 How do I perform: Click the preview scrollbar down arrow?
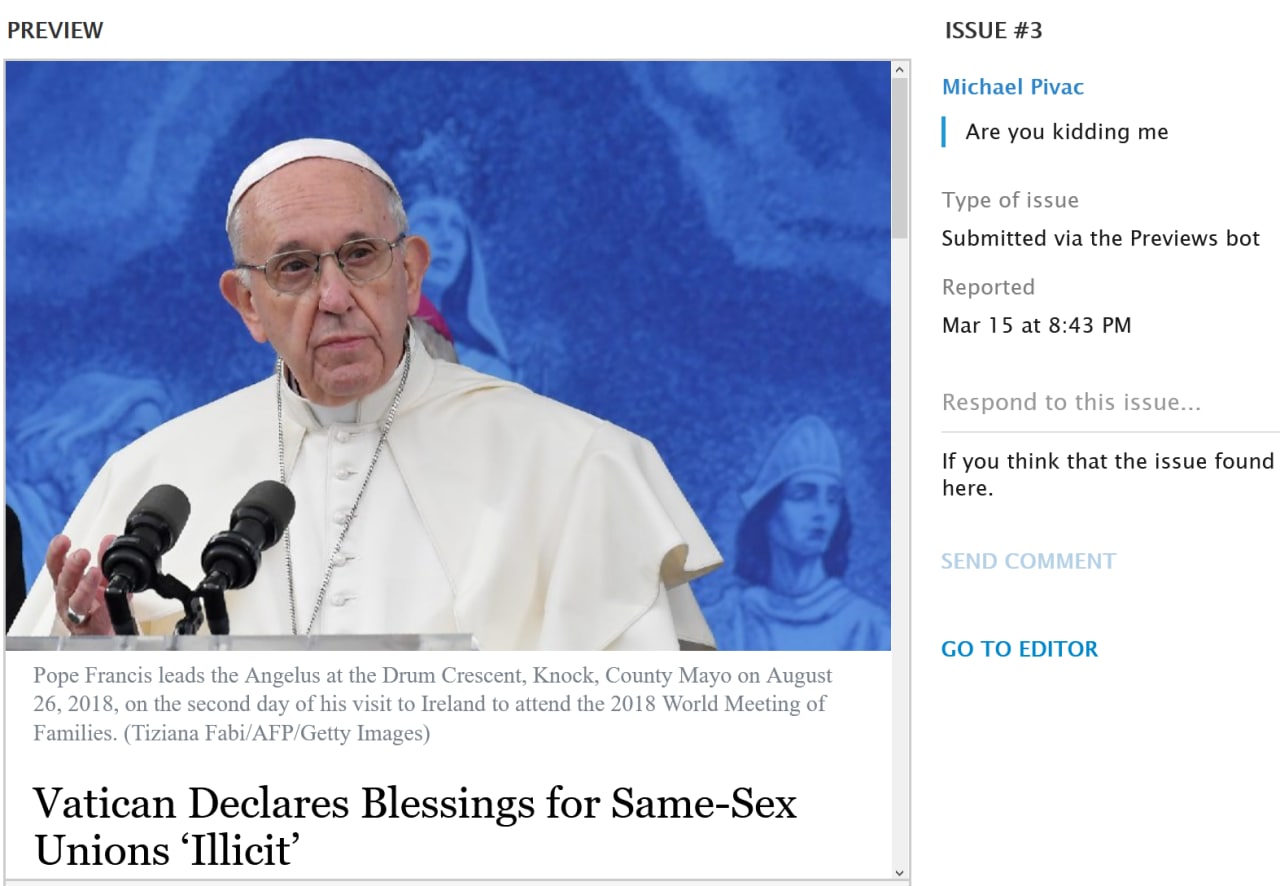click(900, 872)
